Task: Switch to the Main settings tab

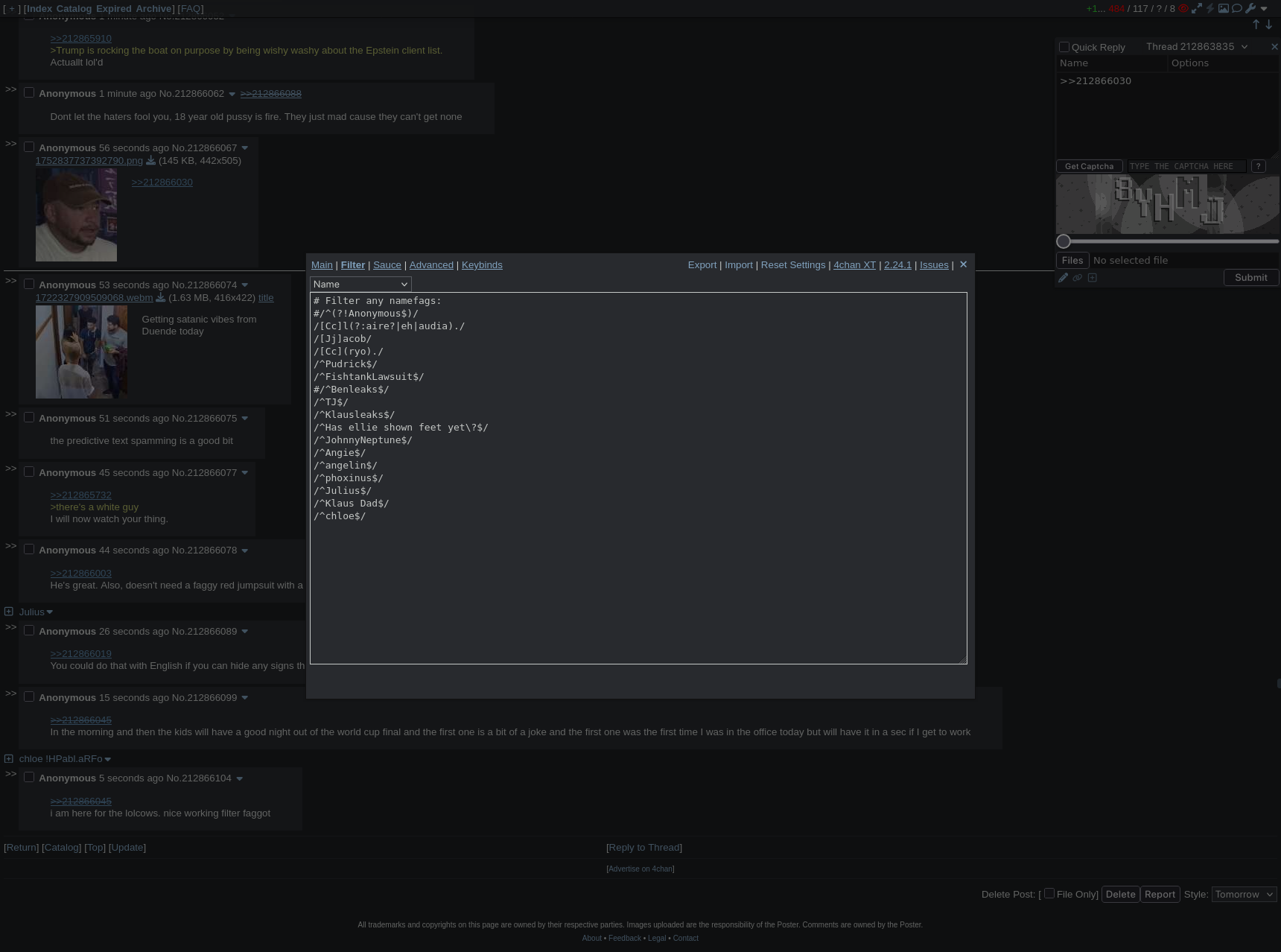Action: click(x=322, y=264)
